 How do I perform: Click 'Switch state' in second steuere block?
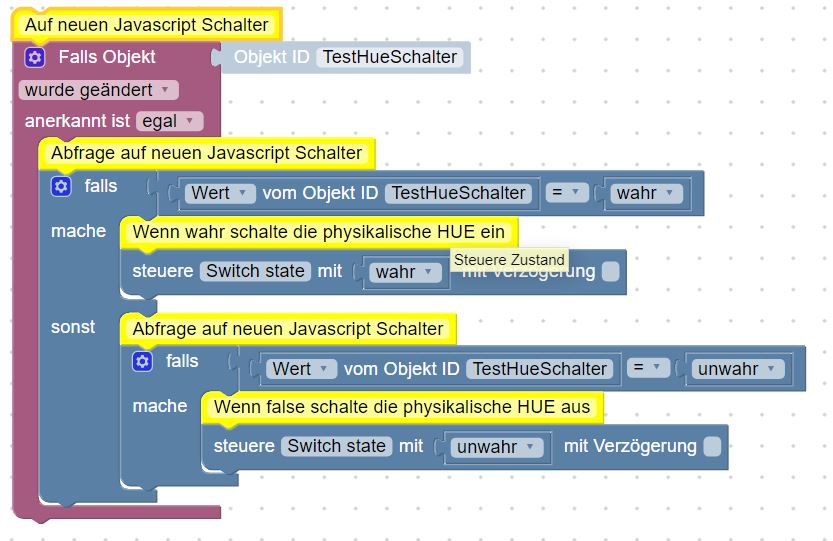coord(336,446)
